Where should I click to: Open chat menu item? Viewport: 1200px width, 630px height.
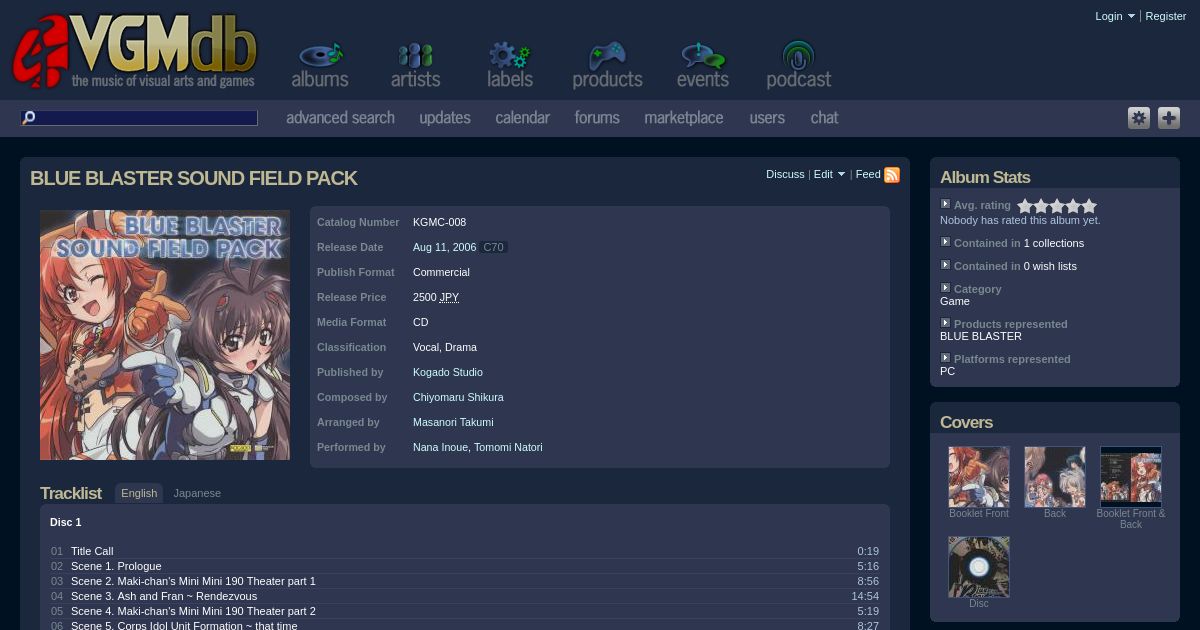point(824,118)
